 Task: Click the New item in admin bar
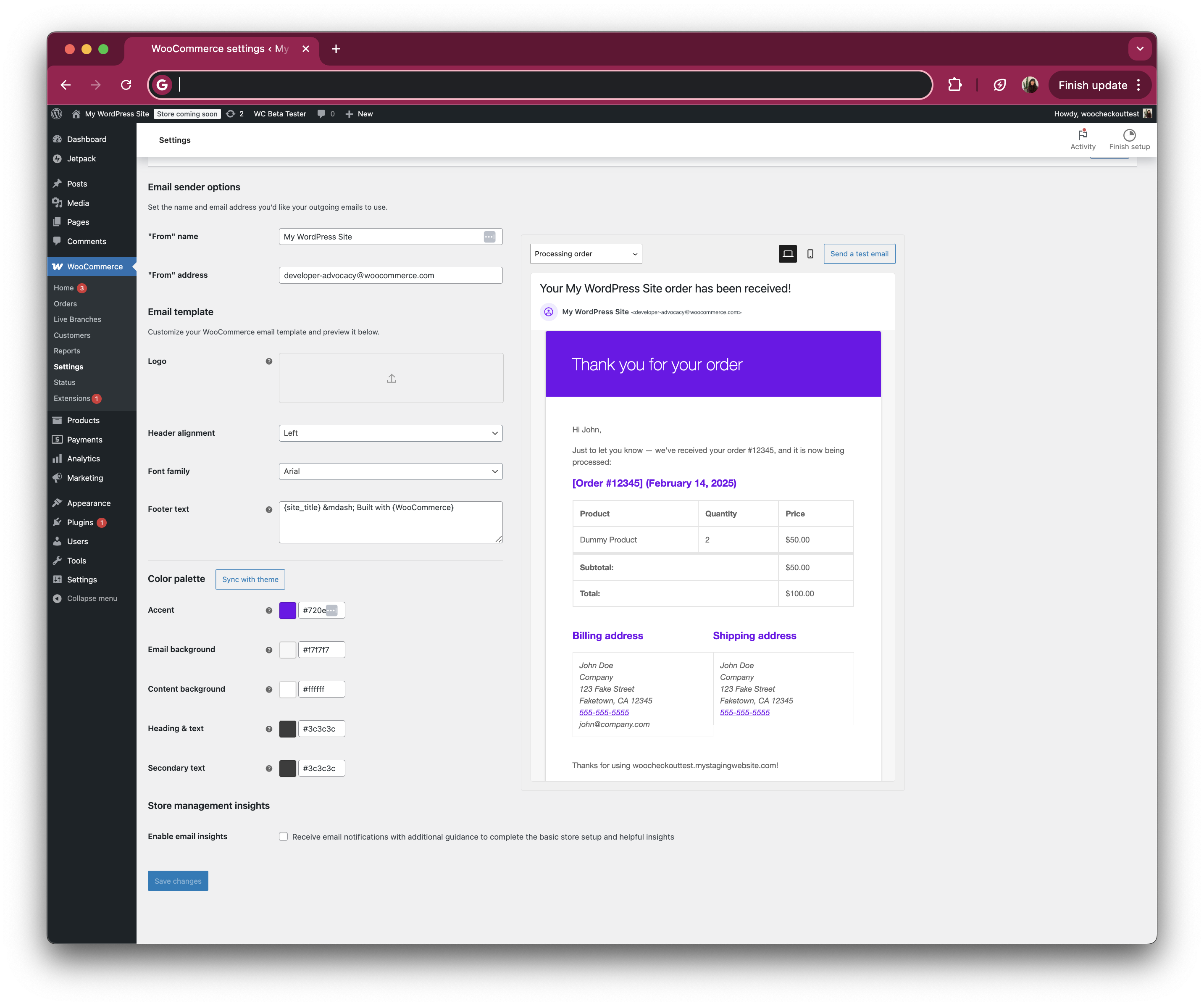360,113
